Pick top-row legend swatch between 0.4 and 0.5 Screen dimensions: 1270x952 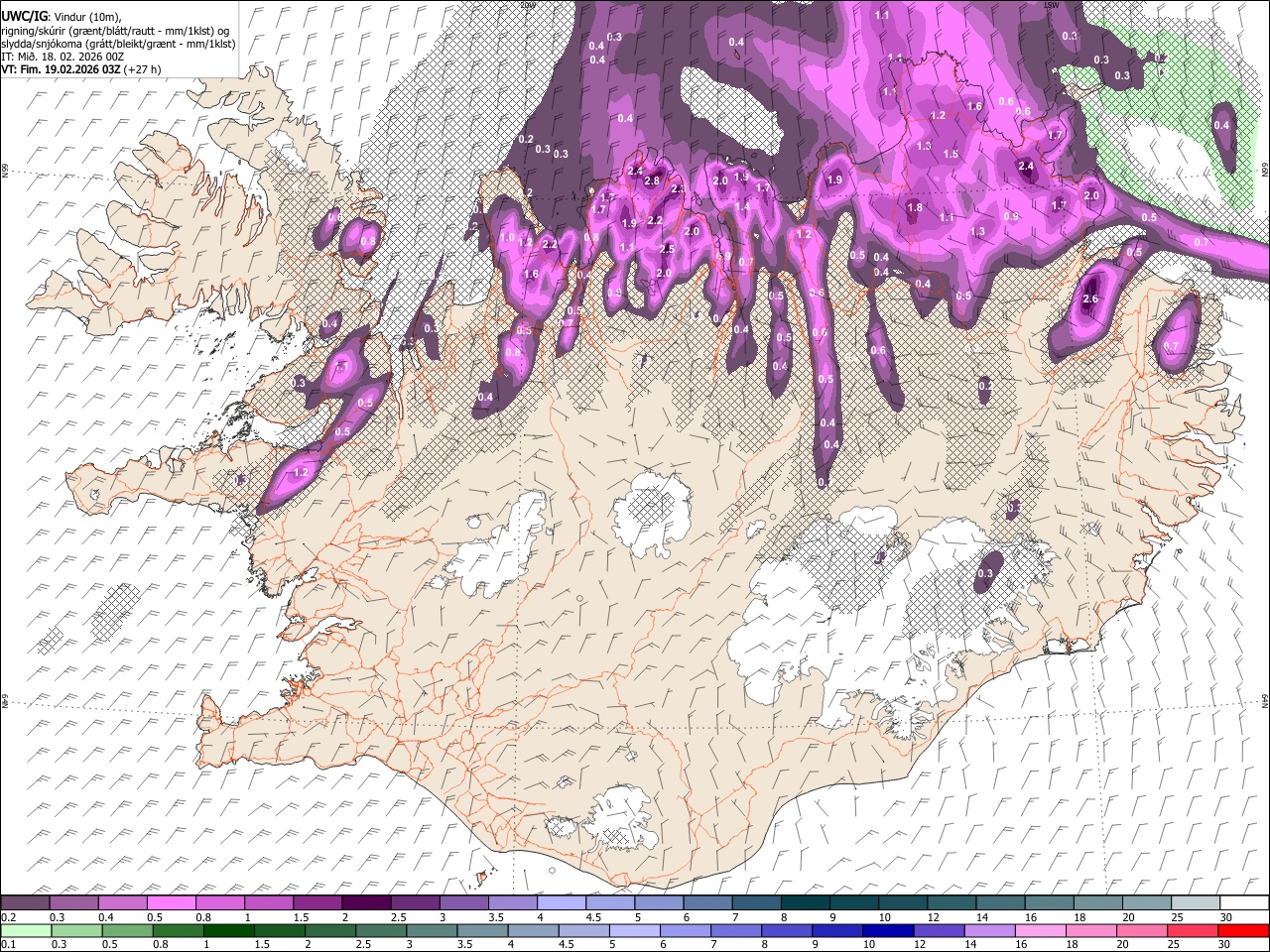(123, 903)
